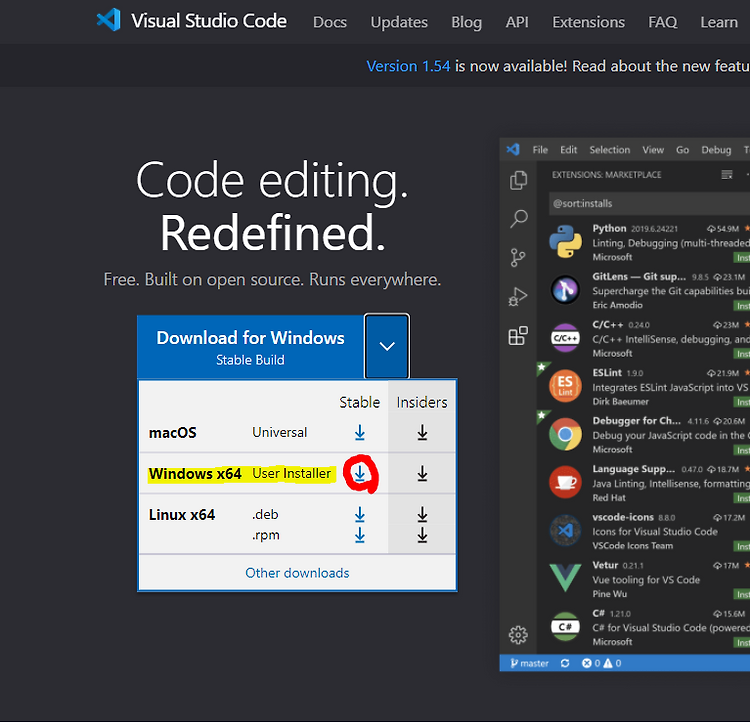Click the Visual Studio Code title text
Screen dimensions: 750x728
point(209,21)
